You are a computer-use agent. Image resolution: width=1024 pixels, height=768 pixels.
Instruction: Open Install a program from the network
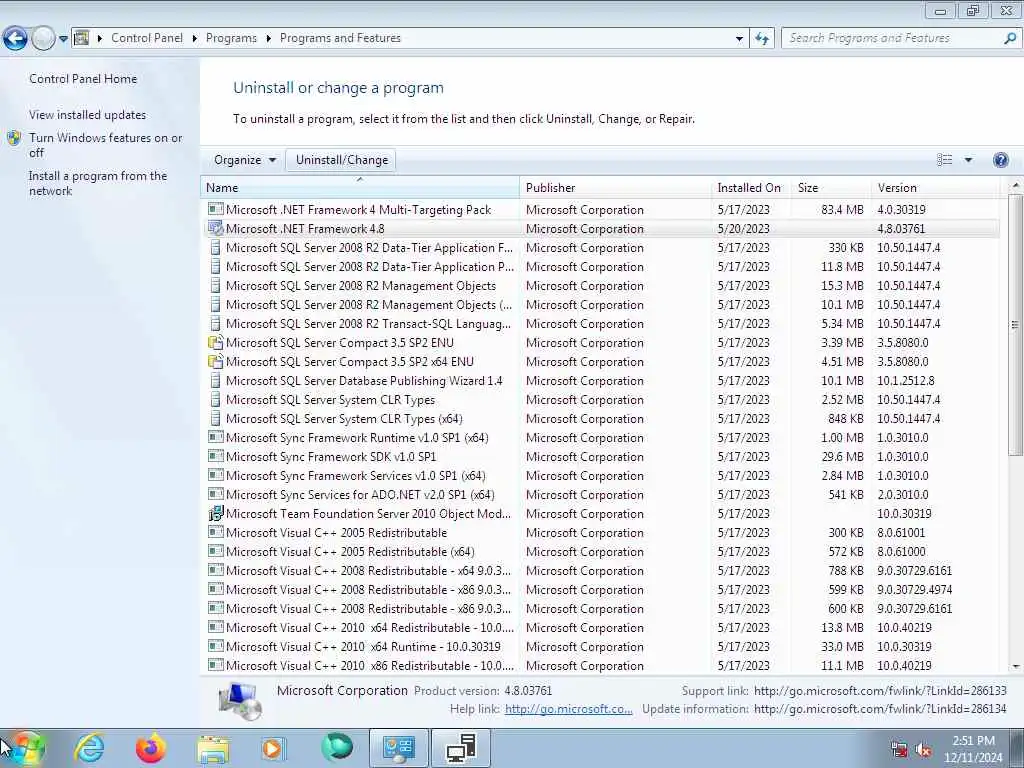(x=98, y=183)
